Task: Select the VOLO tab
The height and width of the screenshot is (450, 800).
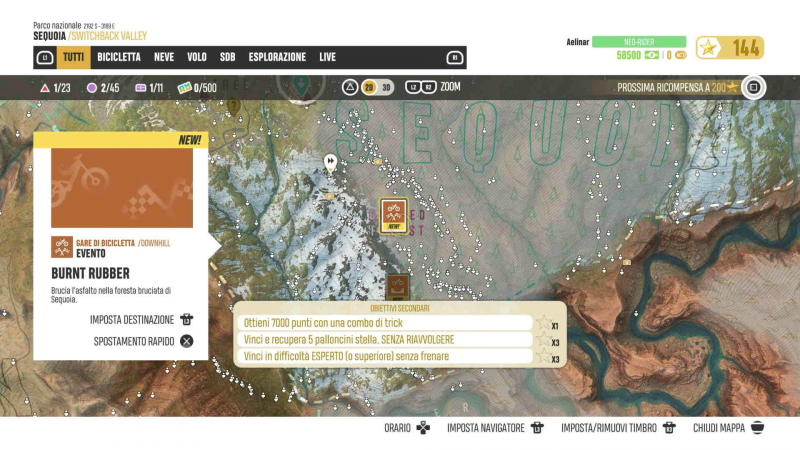Action: [x=196, y=57]
